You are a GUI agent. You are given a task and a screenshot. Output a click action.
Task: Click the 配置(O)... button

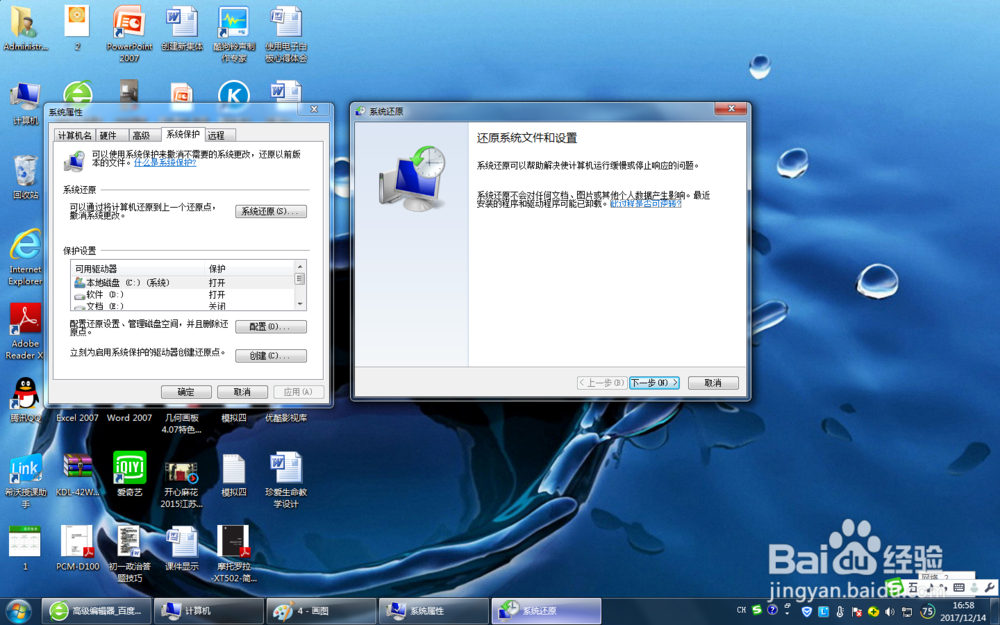pyautogui.click(x=270, y=327)
